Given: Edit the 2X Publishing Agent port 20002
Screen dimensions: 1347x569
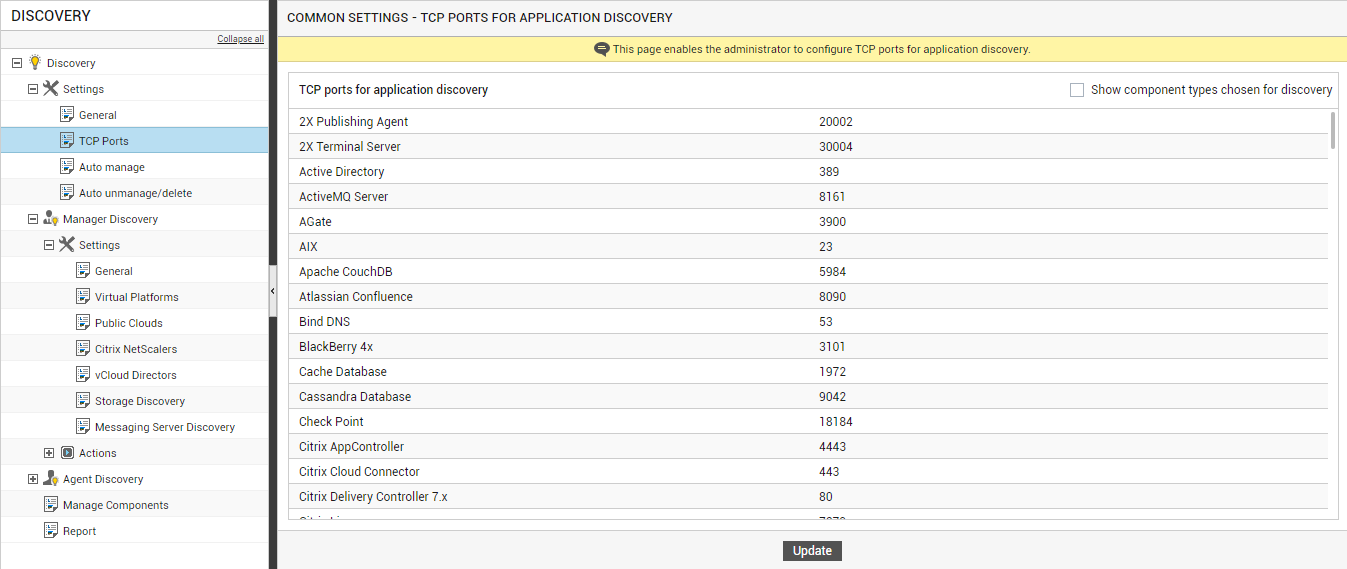Looking at the screenshot, I should [836, 122].
